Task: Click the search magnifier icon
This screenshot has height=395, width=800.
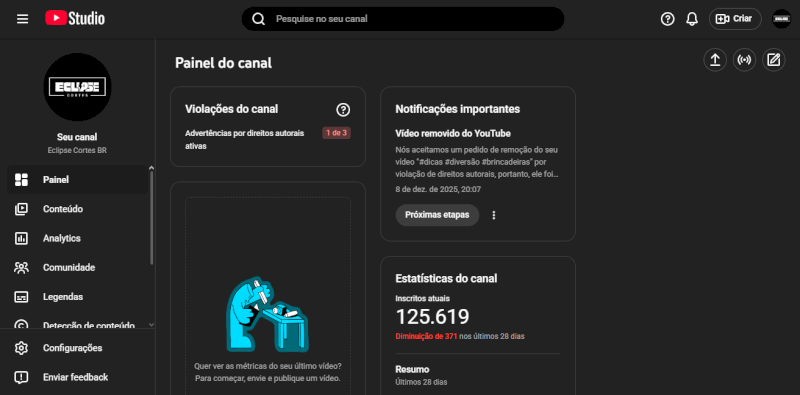Action: click(259, 19)
